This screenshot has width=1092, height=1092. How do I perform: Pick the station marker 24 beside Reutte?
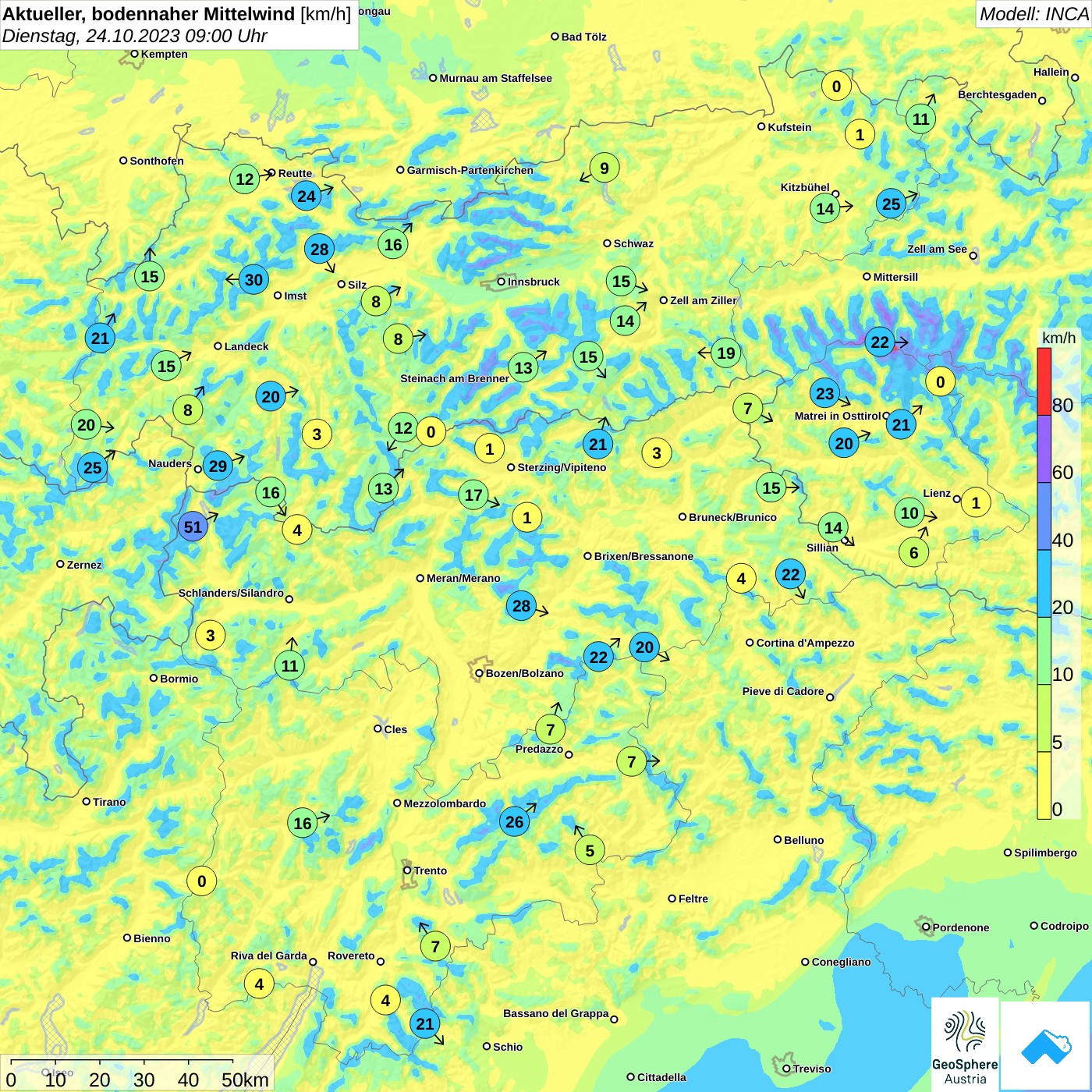click(x=307, y=196)
